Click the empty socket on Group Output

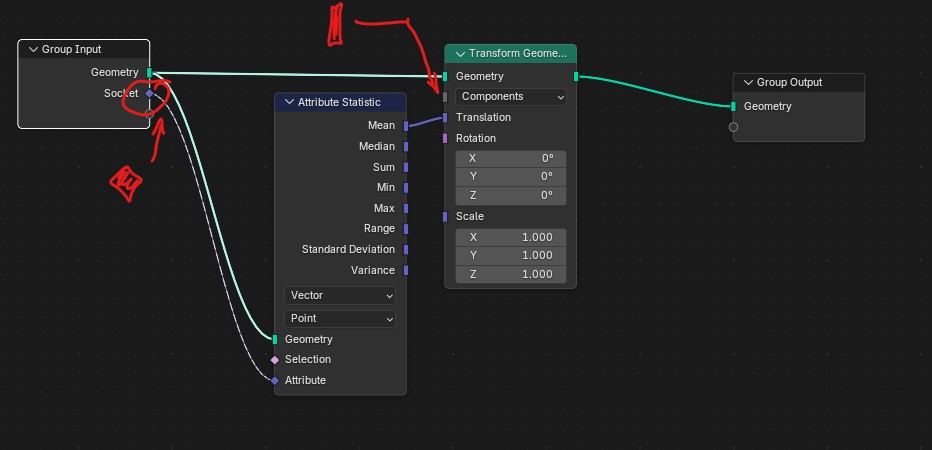pos(733,127)
